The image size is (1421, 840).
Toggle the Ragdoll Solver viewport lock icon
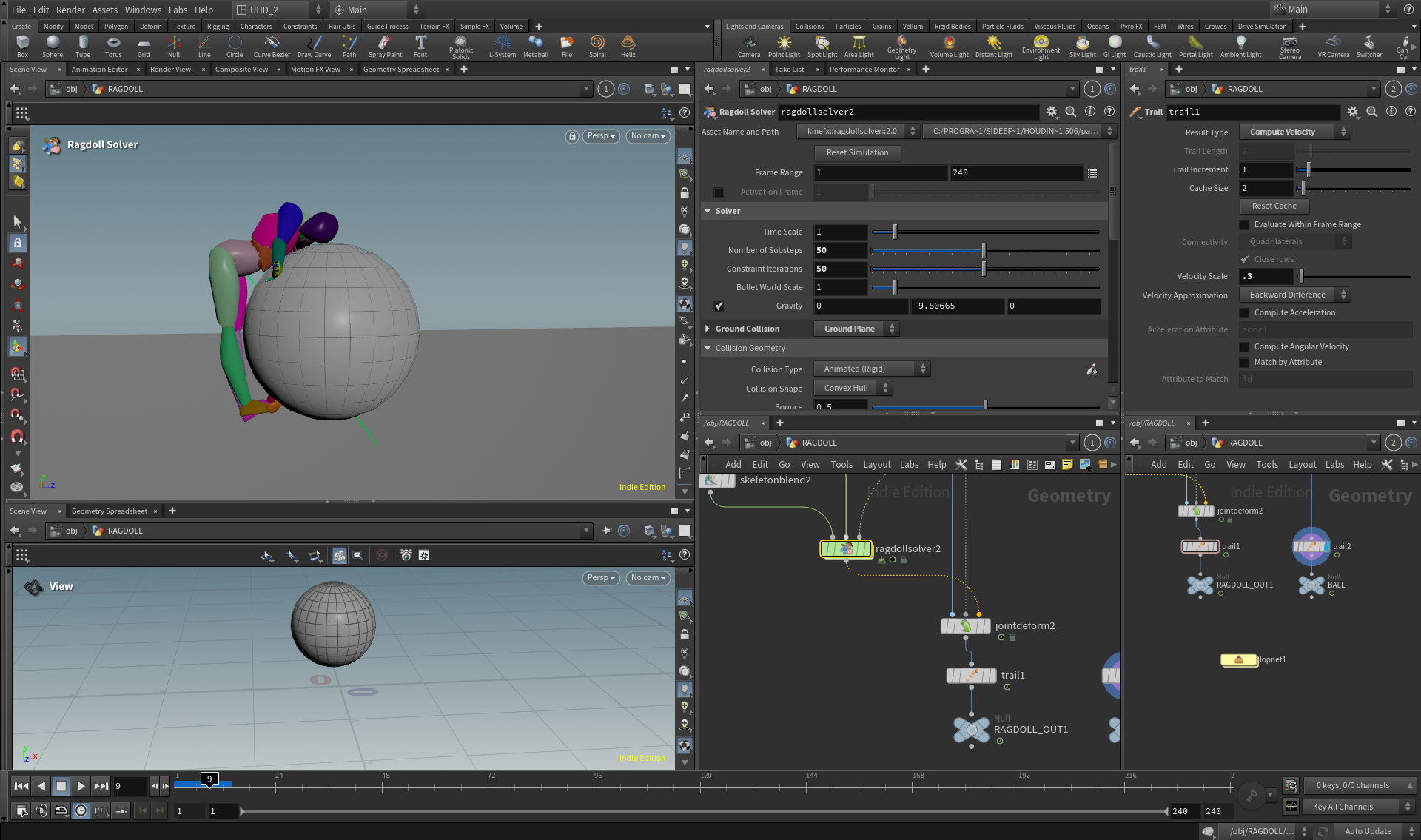572,136
